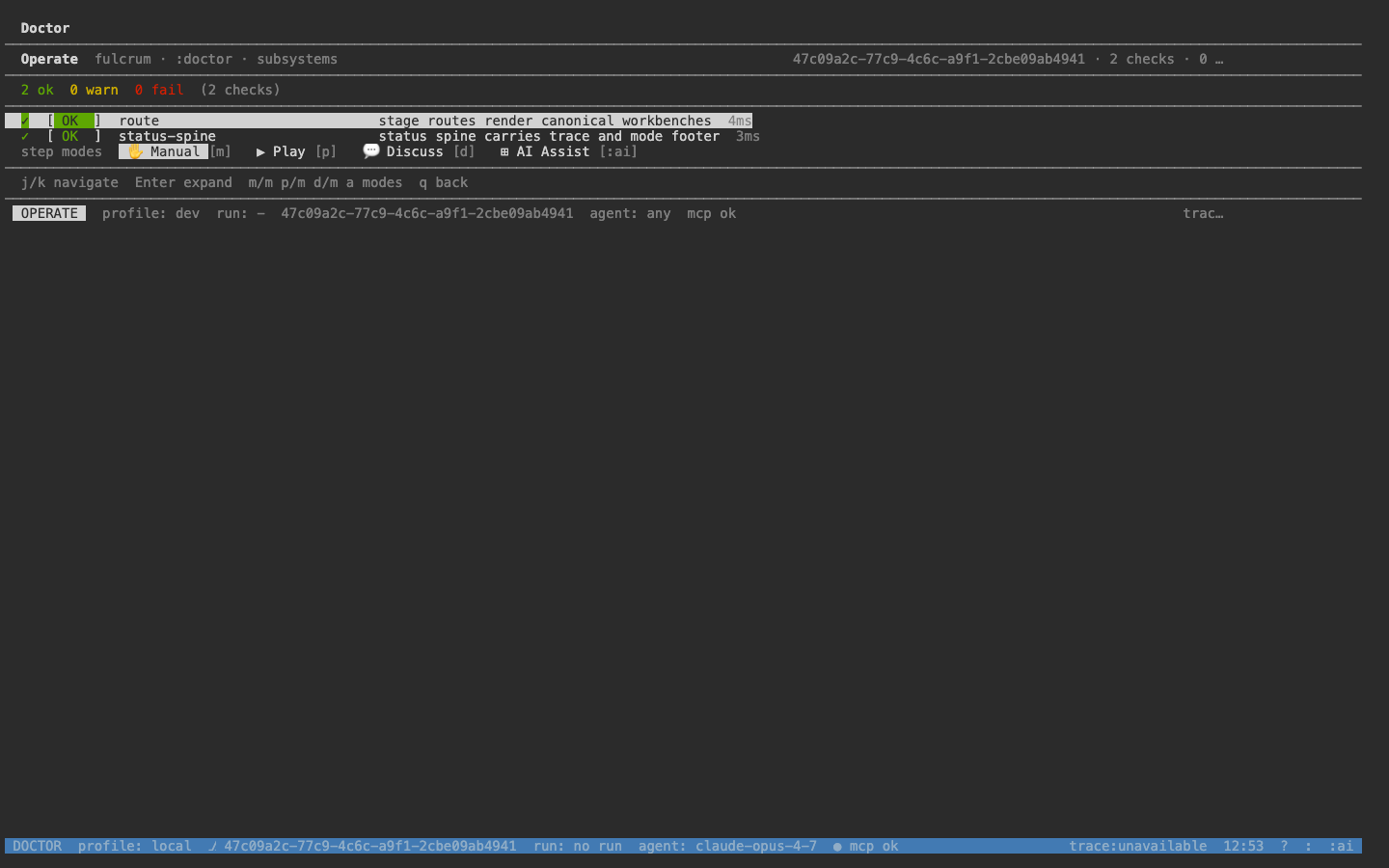Click the '2 ok' summary count
The image size is (1389, 868).
[x=38, y=90]
